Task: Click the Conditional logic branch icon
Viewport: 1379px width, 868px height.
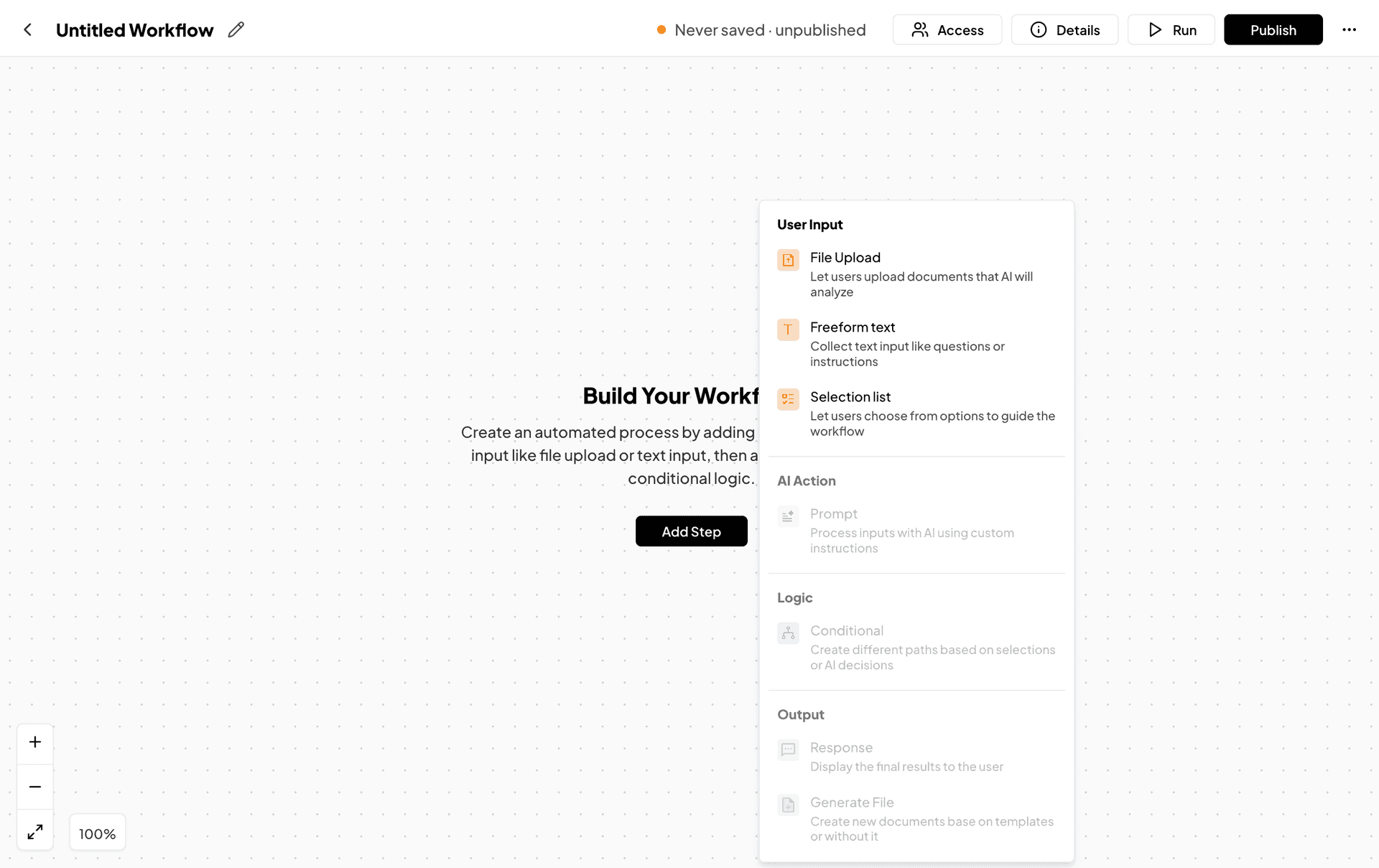Action: (x=788, y=633)
